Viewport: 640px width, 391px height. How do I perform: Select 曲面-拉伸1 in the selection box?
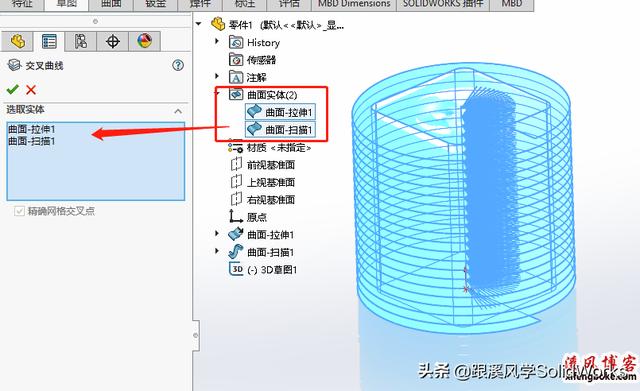31,129
